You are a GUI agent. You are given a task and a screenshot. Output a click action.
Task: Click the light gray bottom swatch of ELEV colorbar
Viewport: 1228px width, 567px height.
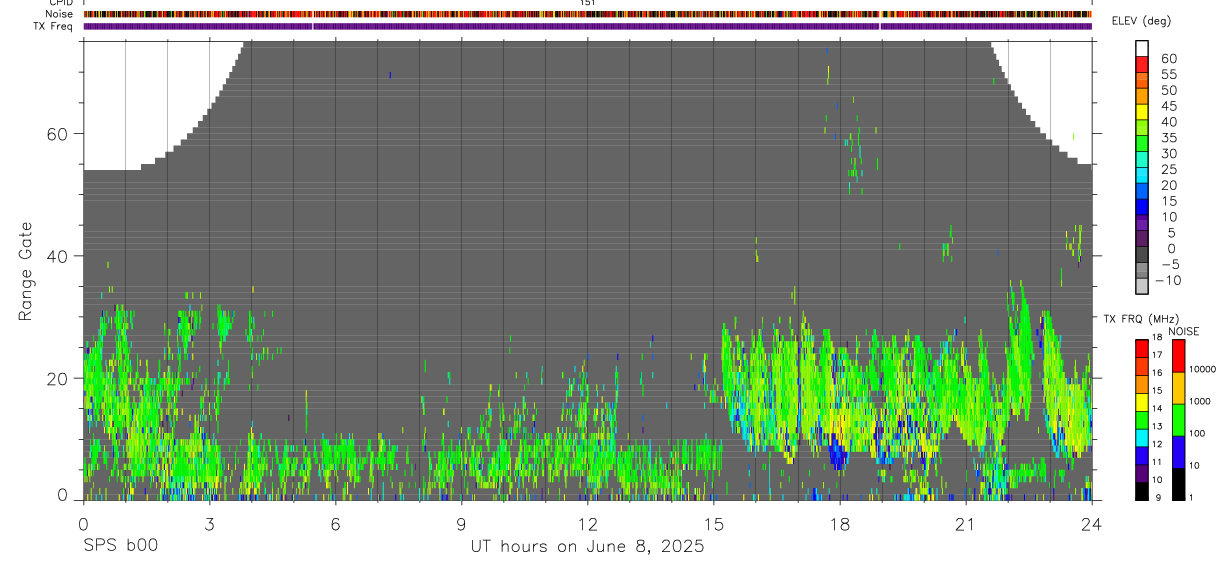[1142, 286]
